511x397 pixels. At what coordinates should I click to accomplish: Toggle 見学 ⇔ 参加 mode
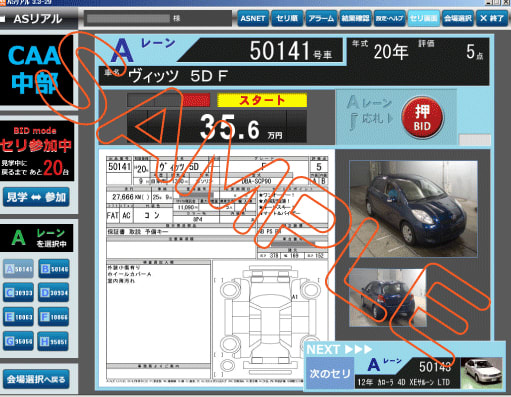(36, 197)
